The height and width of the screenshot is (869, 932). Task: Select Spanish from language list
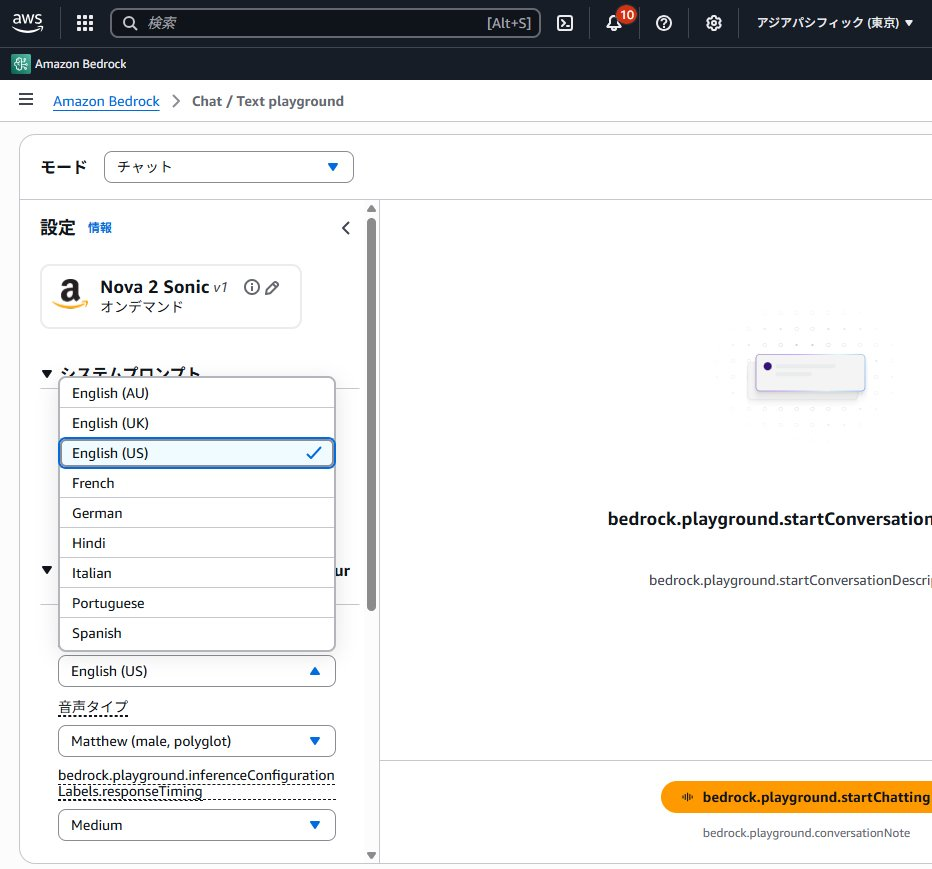point(197,633)
